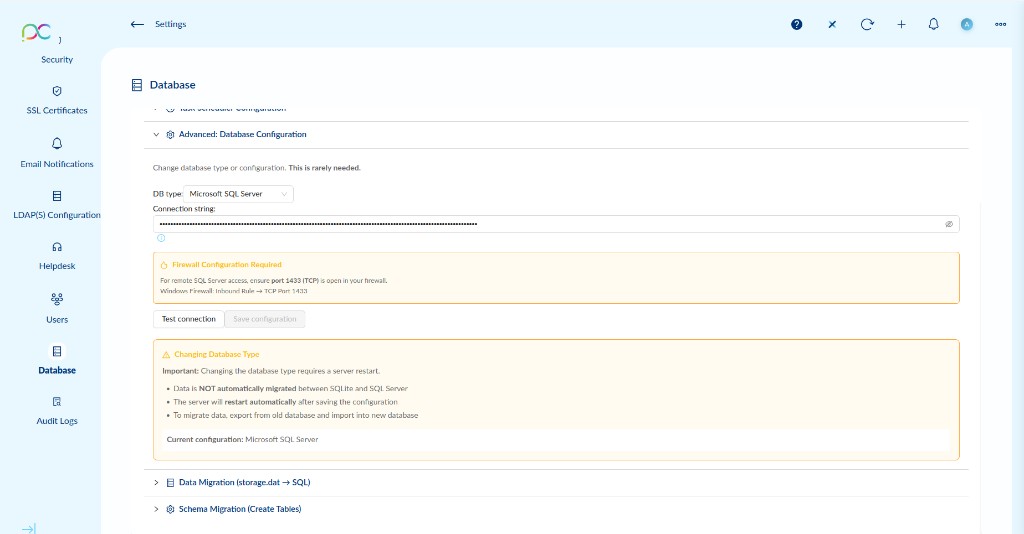Click the 'Current configuration: Microsoft SQL Server' text
The width and height of the screenshot is (1024, 534).
pyautogui.click(x=242, y=439)
